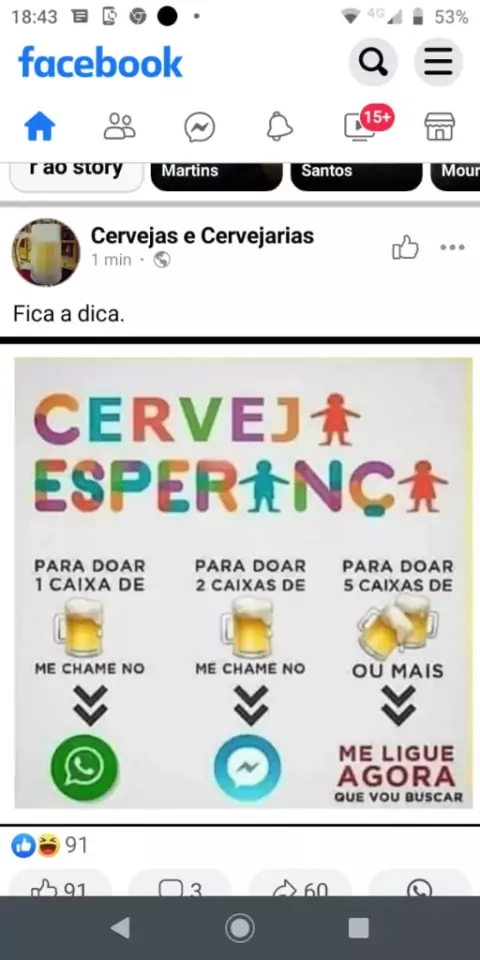
Task: Open the notifications bell icon
Action: click(x=280, y=127)
